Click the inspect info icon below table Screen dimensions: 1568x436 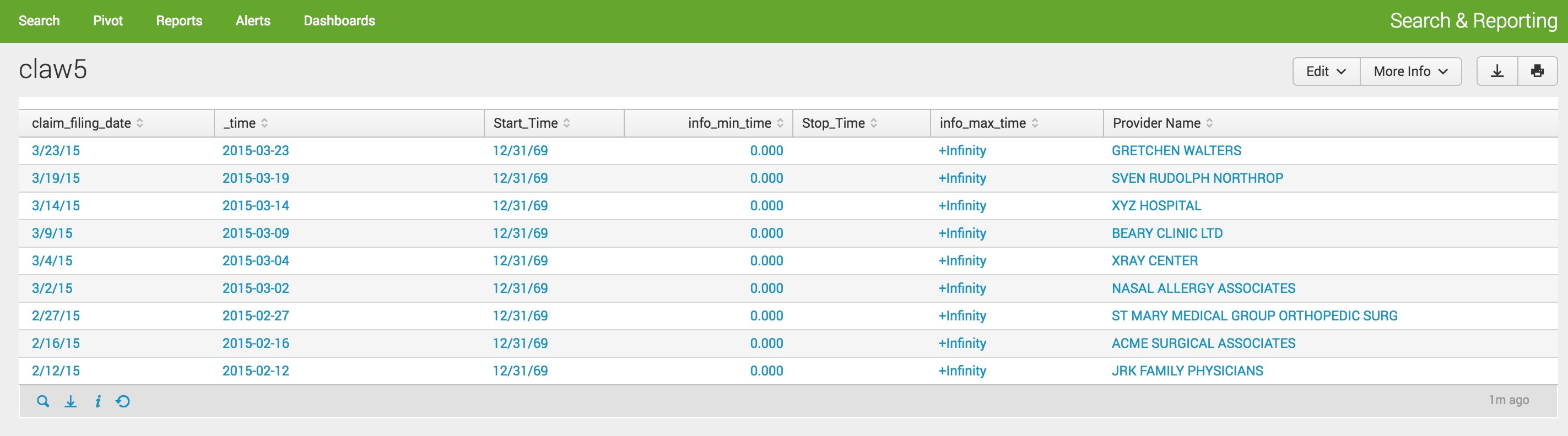pyautogui.click(x=98, y=401)
